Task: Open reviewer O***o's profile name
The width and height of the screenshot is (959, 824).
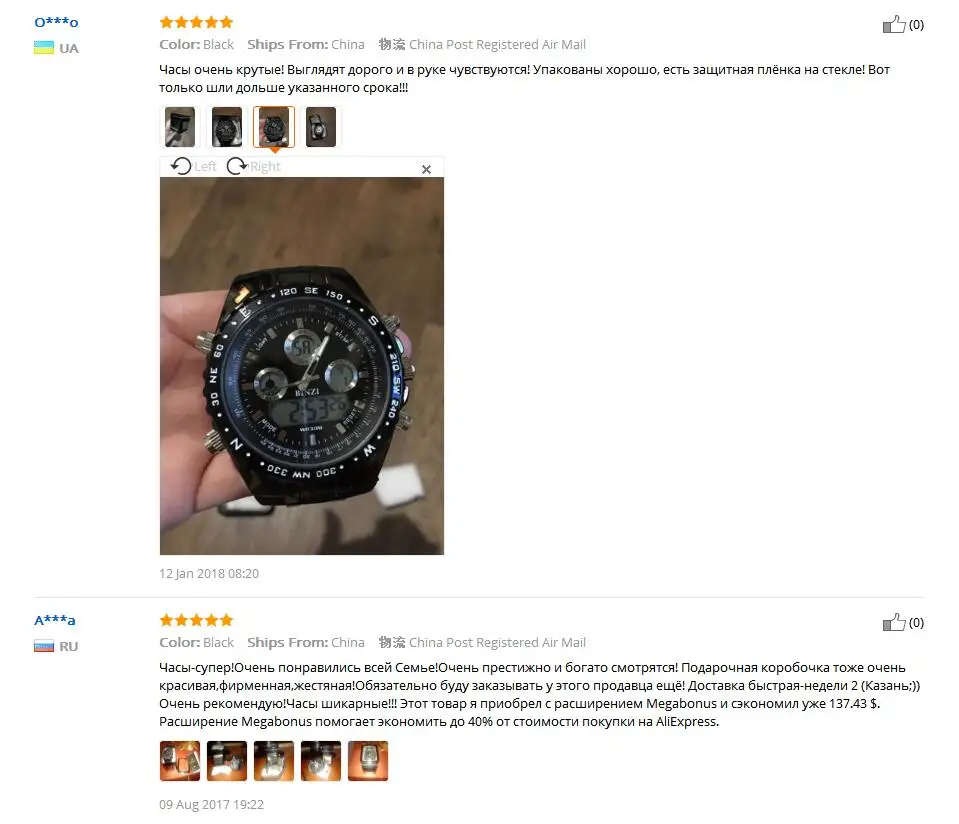Action: [x=56, y=23]
